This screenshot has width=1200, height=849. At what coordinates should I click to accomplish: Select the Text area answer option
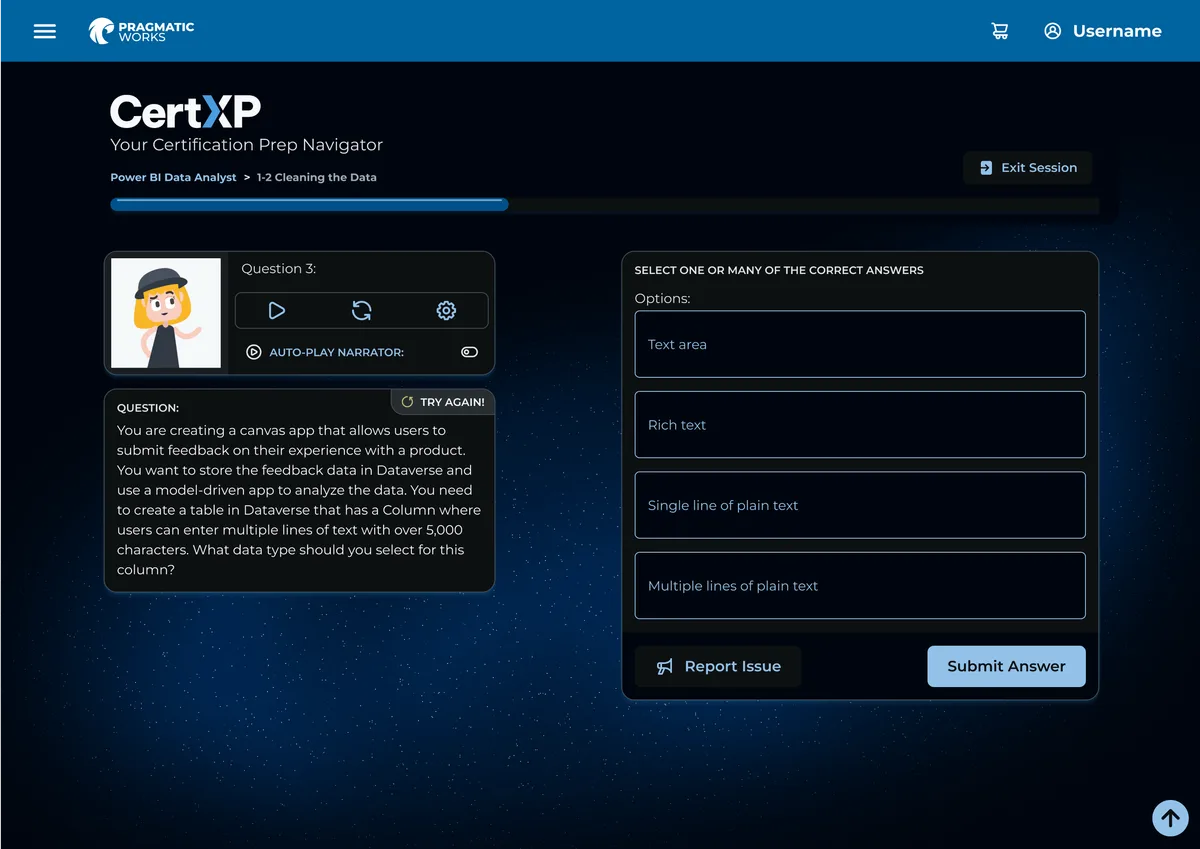point(860,344)
